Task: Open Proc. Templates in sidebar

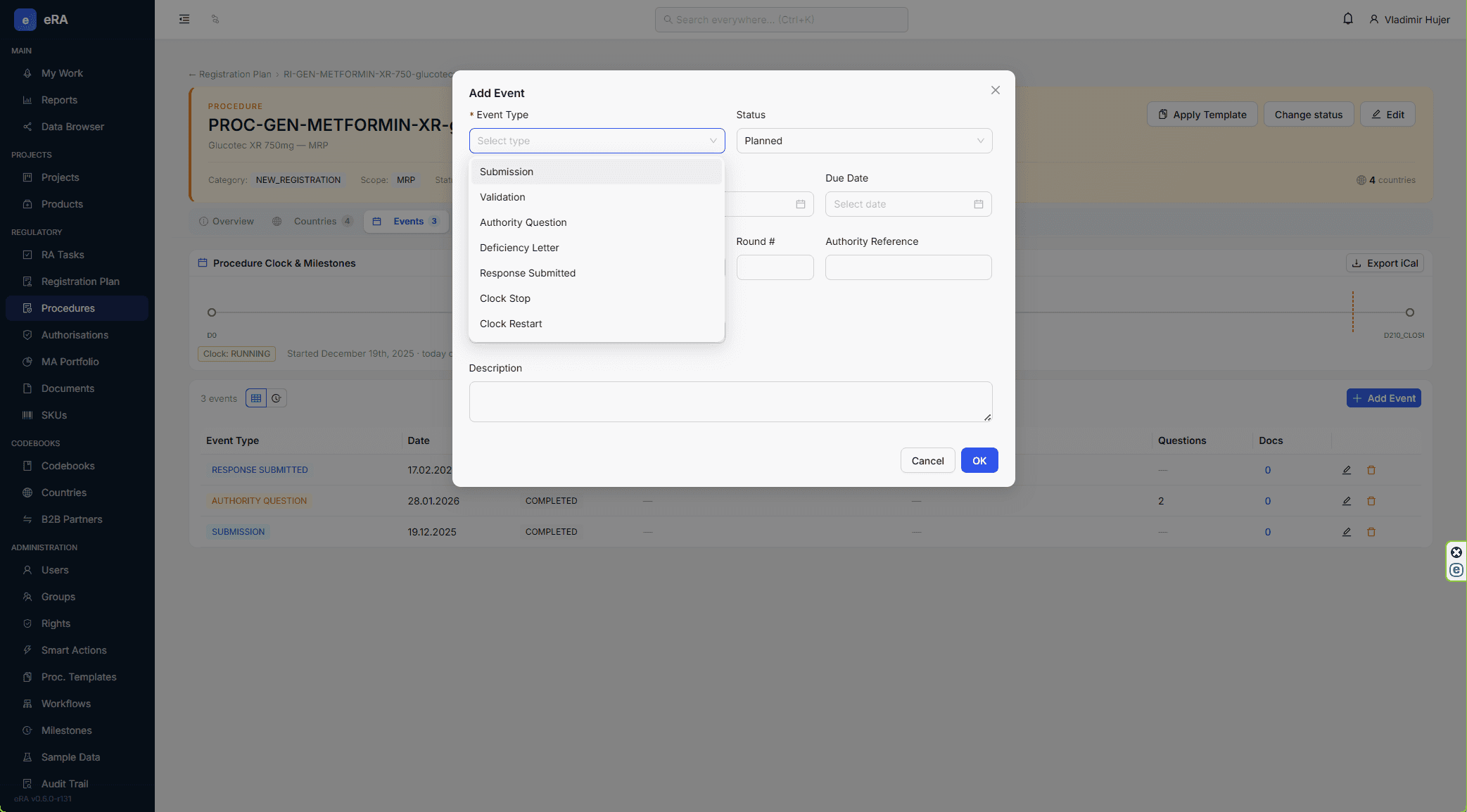Action: point(77,677)
